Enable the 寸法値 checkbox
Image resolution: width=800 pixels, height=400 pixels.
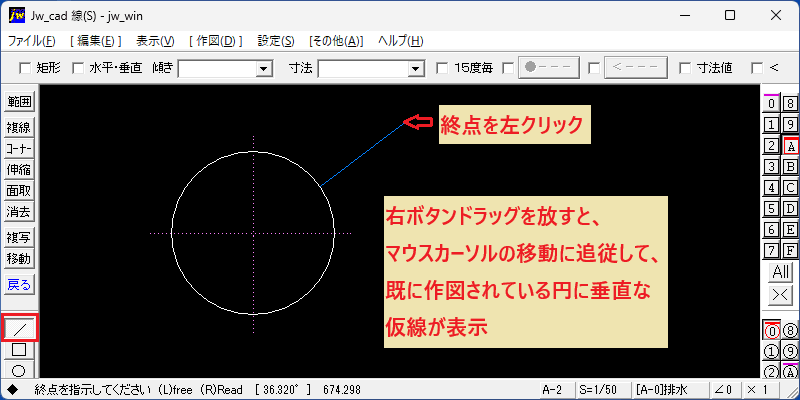685,68
